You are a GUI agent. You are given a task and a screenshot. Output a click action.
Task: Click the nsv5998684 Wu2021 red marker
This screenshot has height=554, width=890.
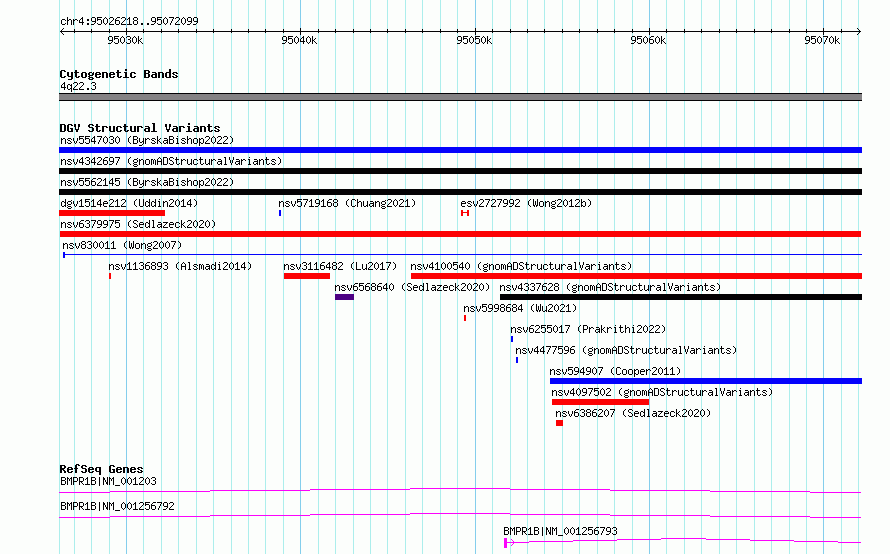(465, 318)
